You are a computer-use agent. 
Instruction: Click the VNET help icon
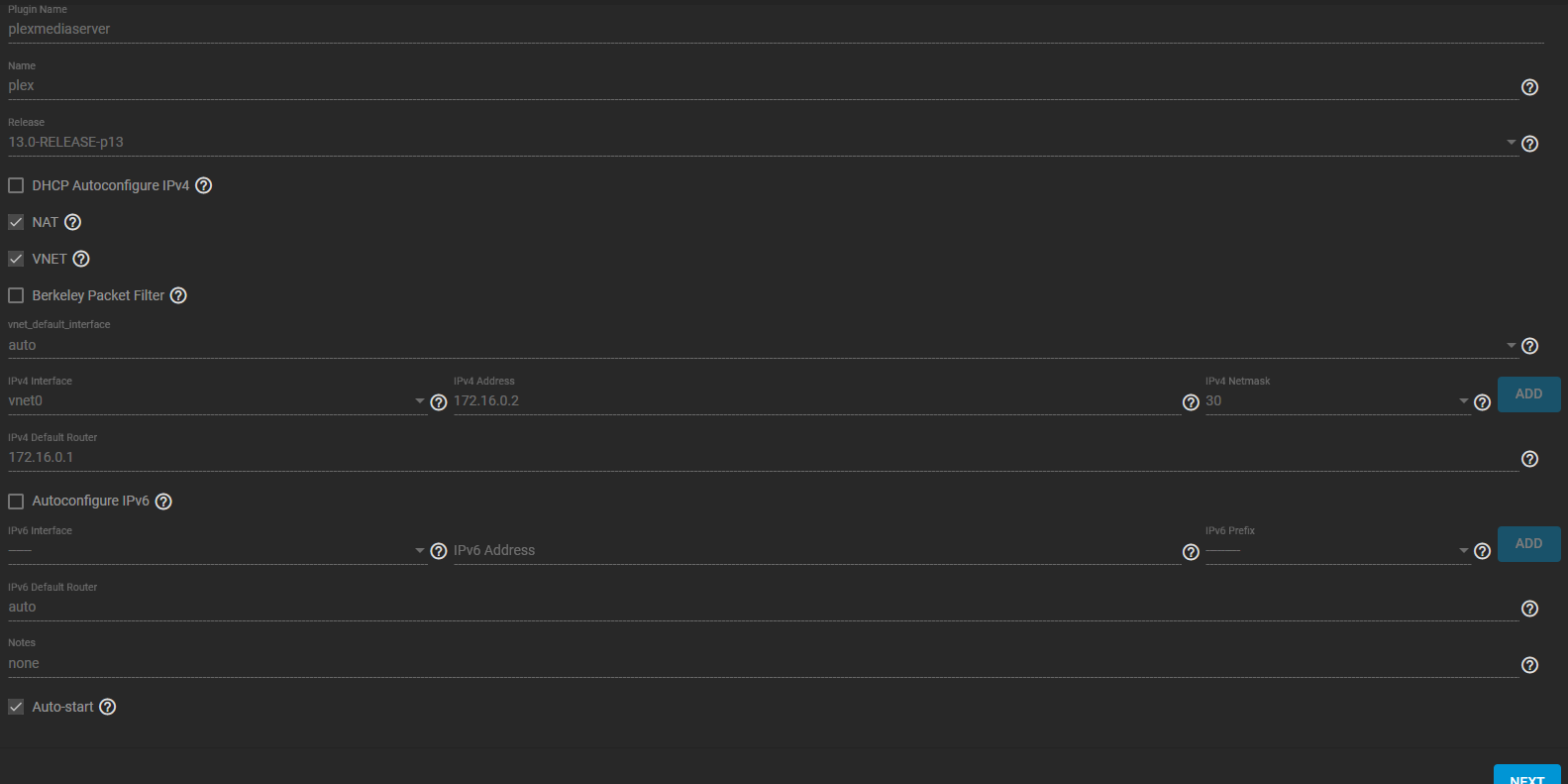pos(81,259)
